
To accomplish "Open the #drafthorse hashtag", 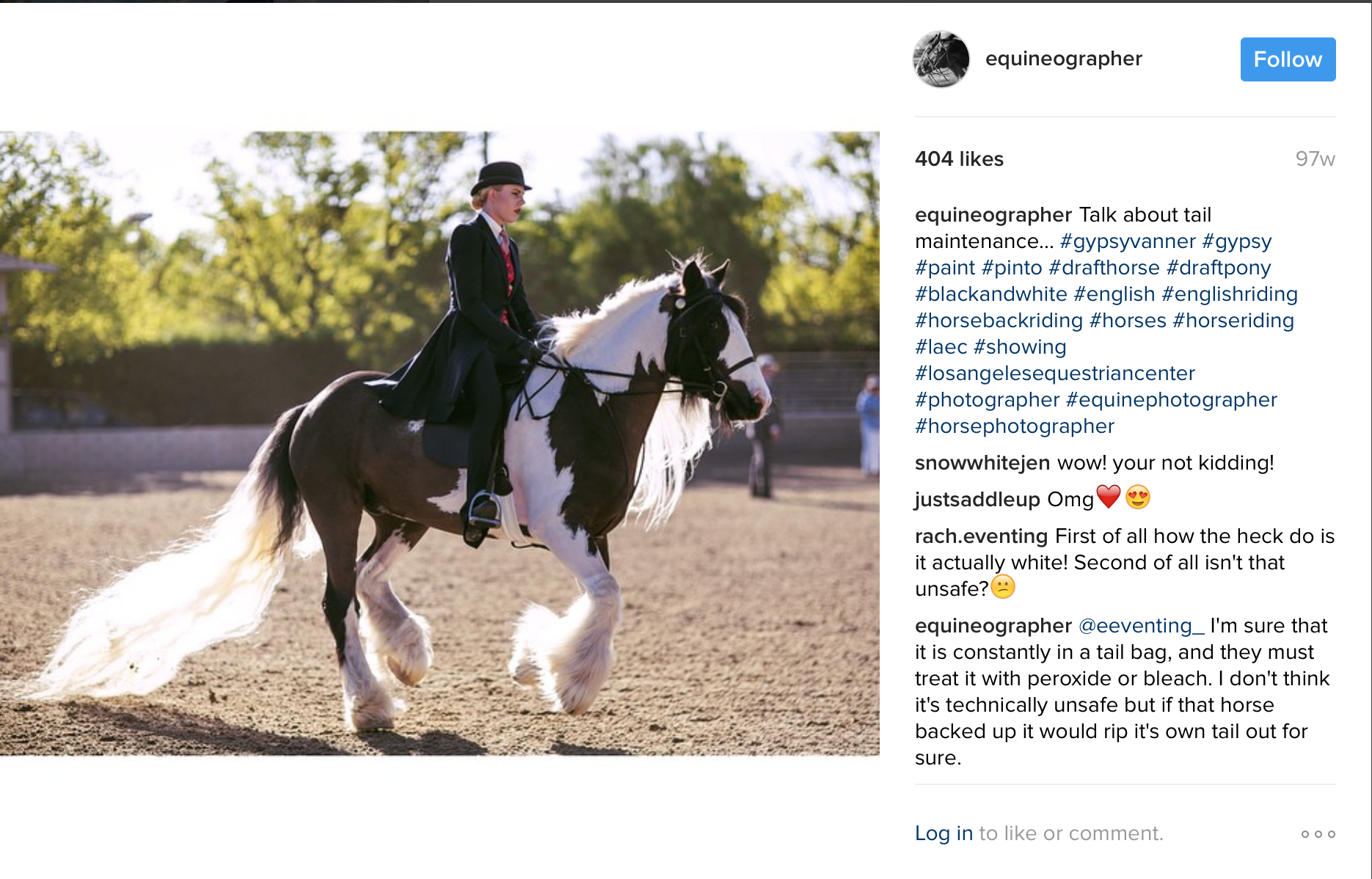I will pos(1104,268).
